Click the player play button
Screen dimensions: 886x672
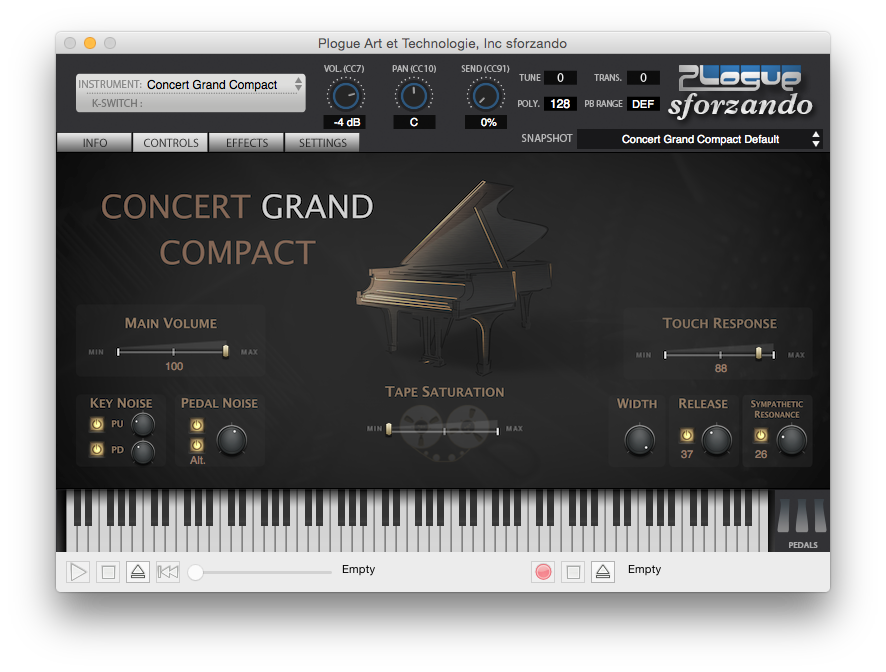coord(78,572)
